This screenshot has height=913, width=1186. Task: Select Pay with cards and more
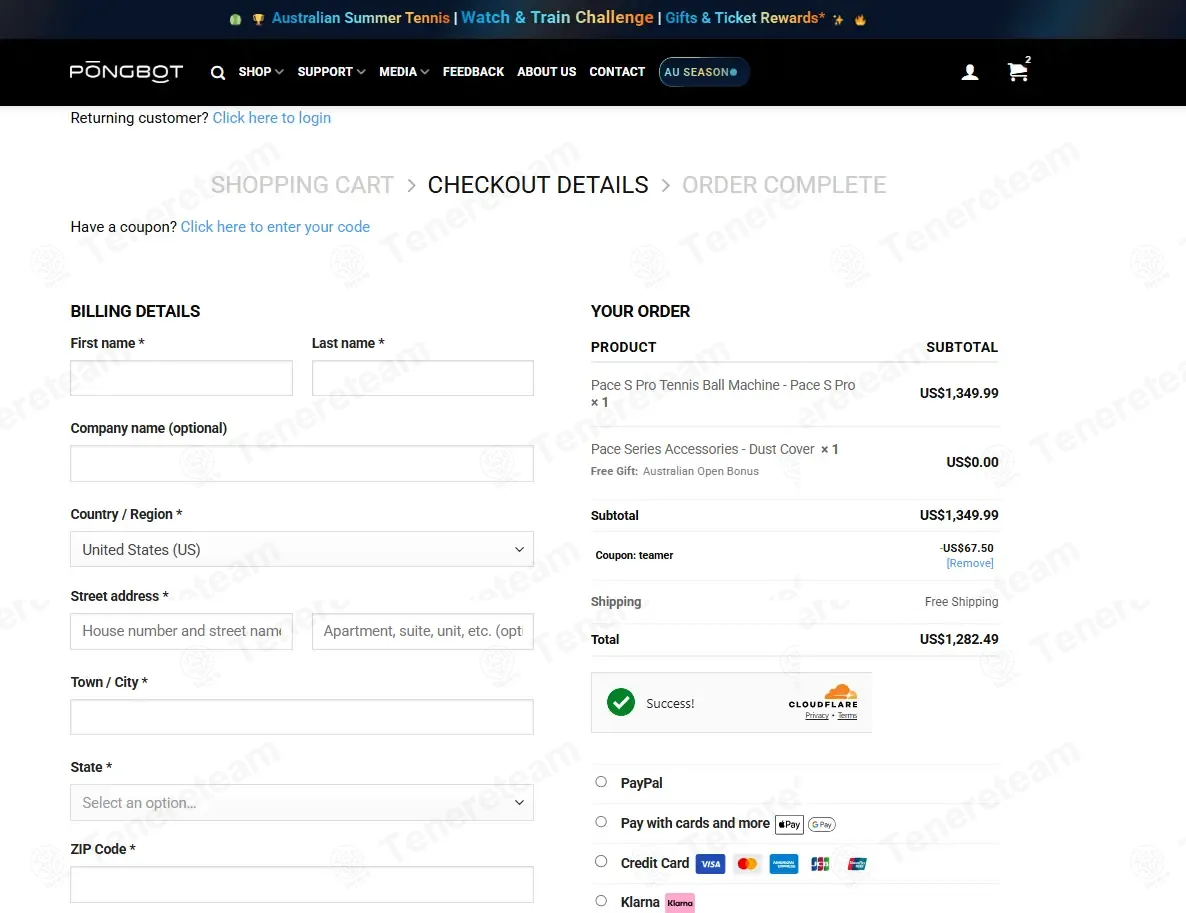click(601, 821)
